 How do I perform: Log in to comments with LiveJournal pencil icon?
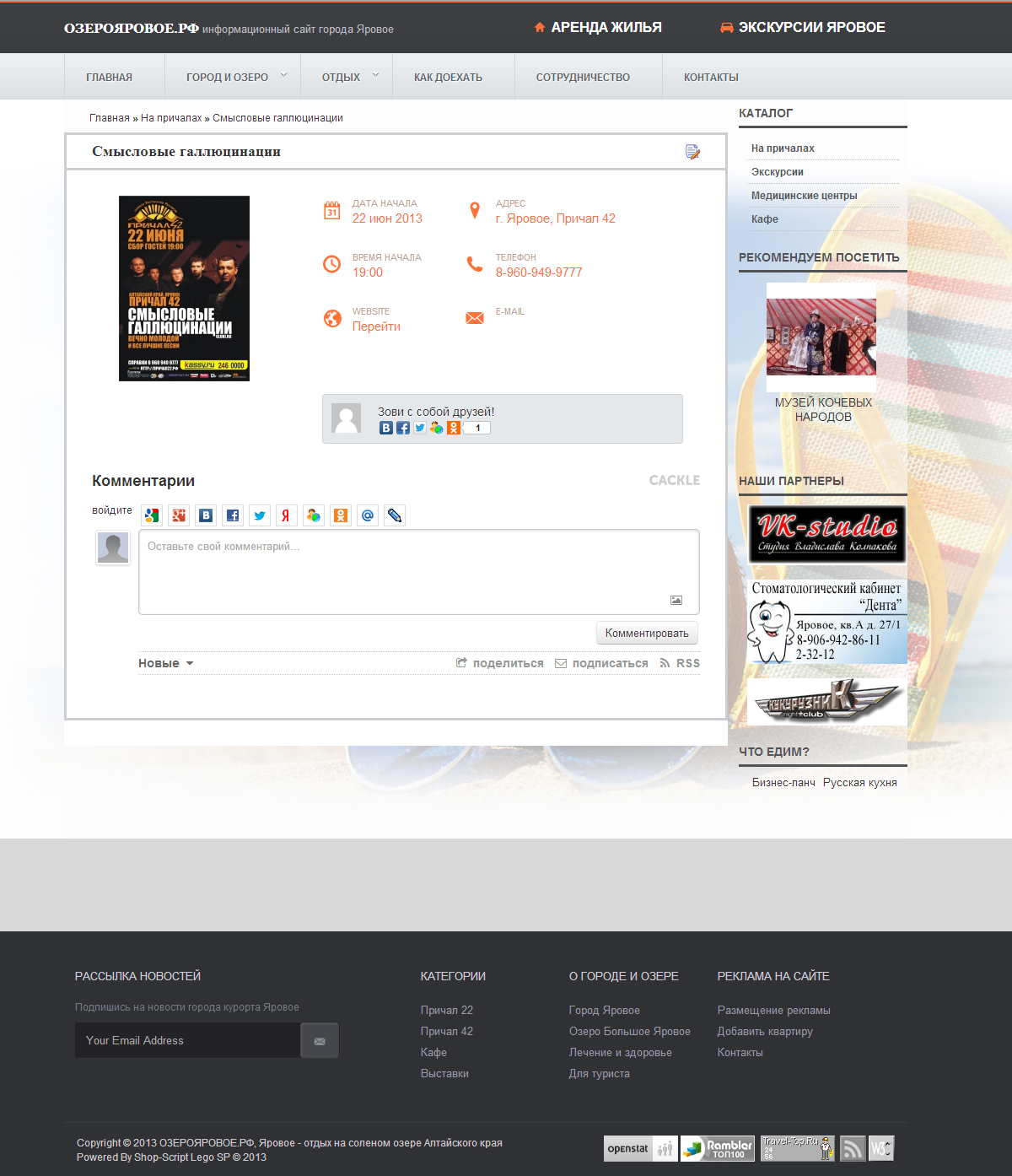tap(395, 515)
